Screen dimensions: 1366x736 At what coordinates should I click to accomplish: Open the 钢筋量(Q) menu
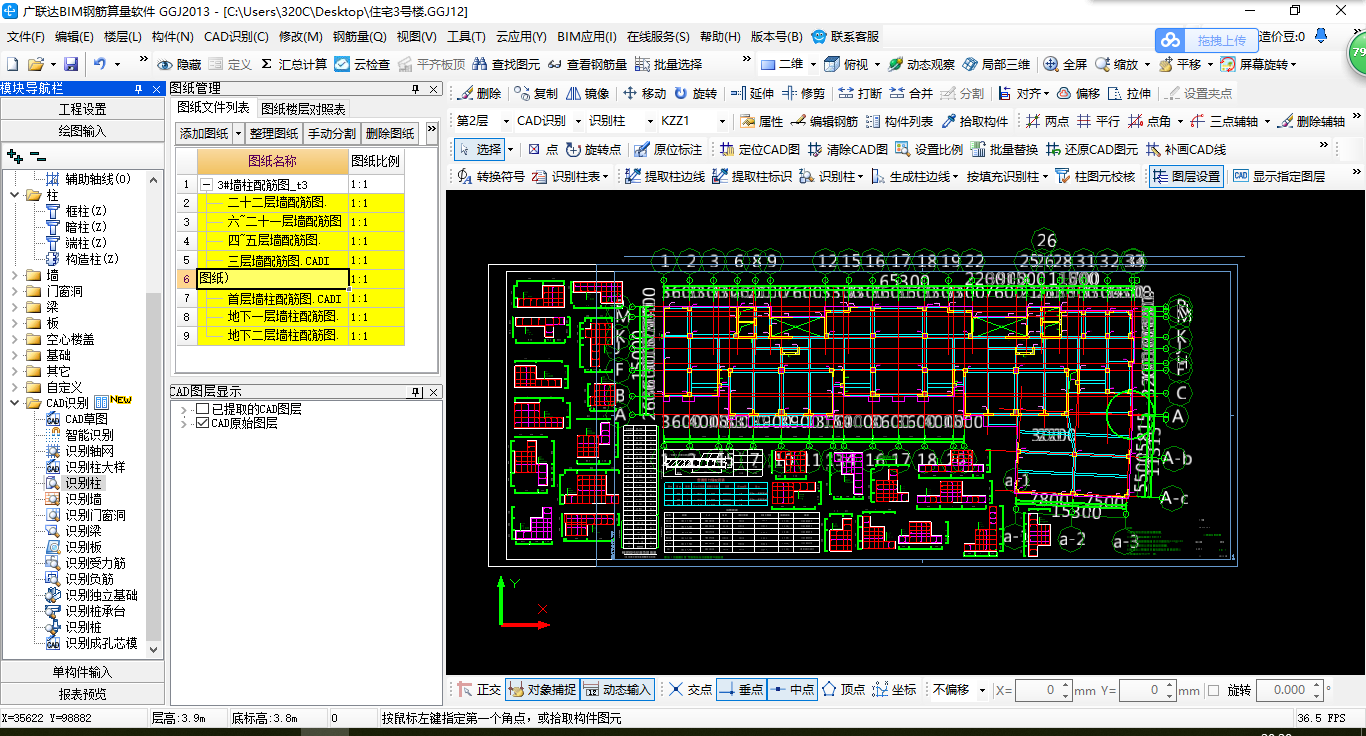click(x=360, y=36)
